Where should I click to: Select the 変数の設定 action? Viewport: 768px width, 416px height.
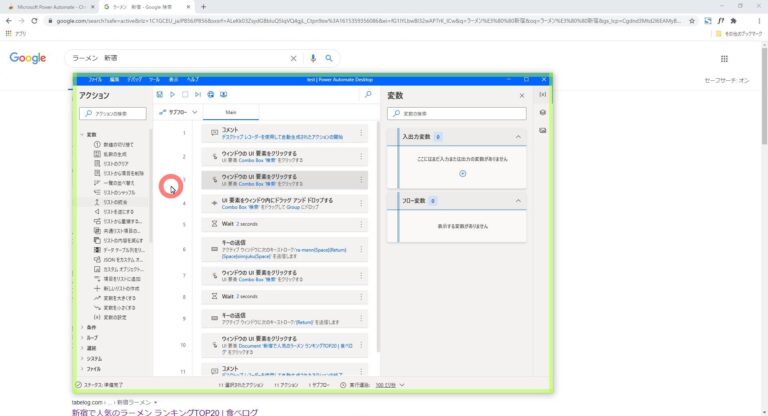pyautogui.click(x=115, y=318)
